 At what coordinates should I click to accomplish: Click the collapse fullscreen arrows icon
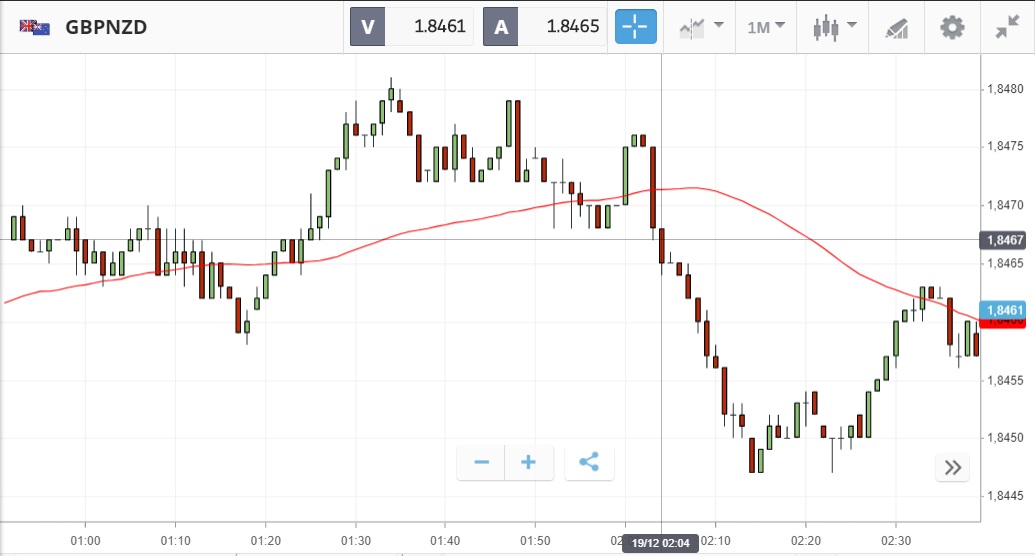coord(1007,27)
